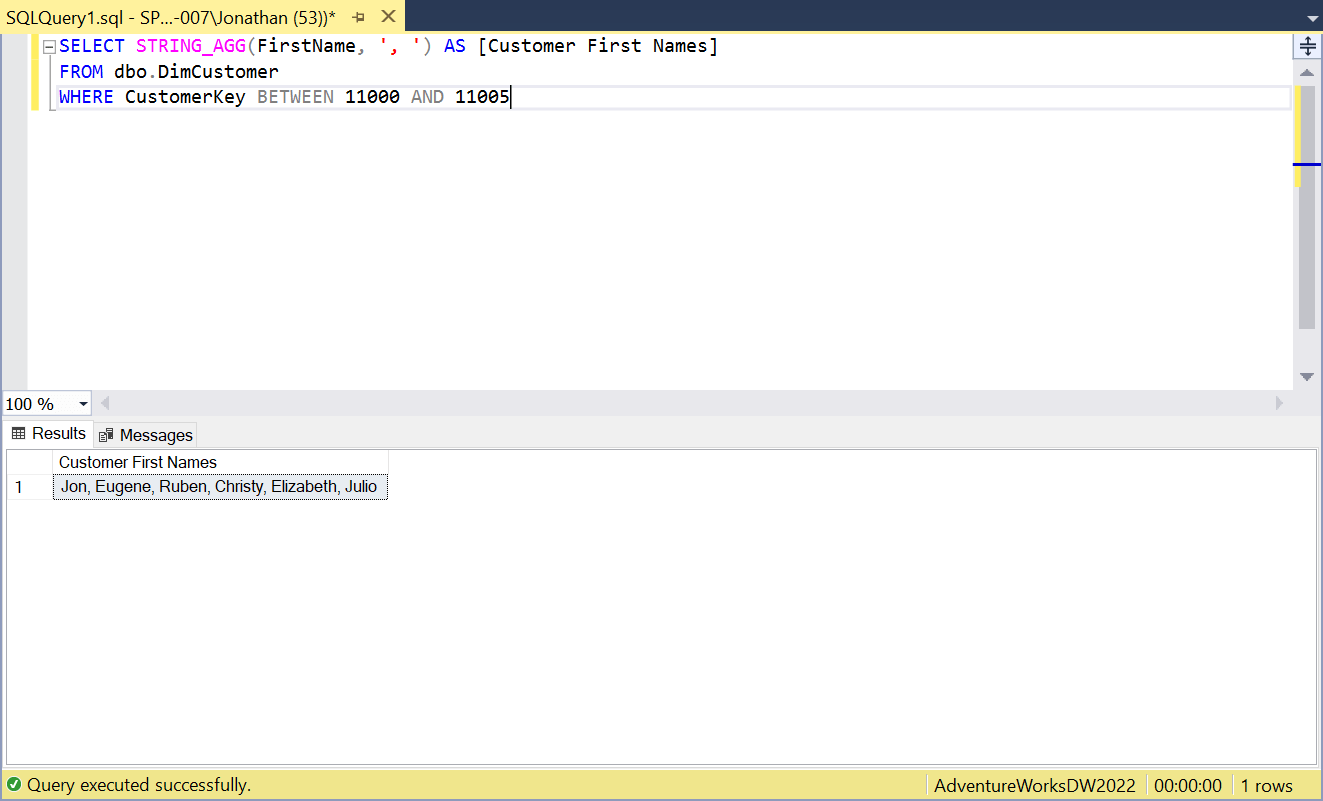Place cursor on the FROM dbo.DimCustomer line
The image size is (1323, 801).
pos(169,72)
